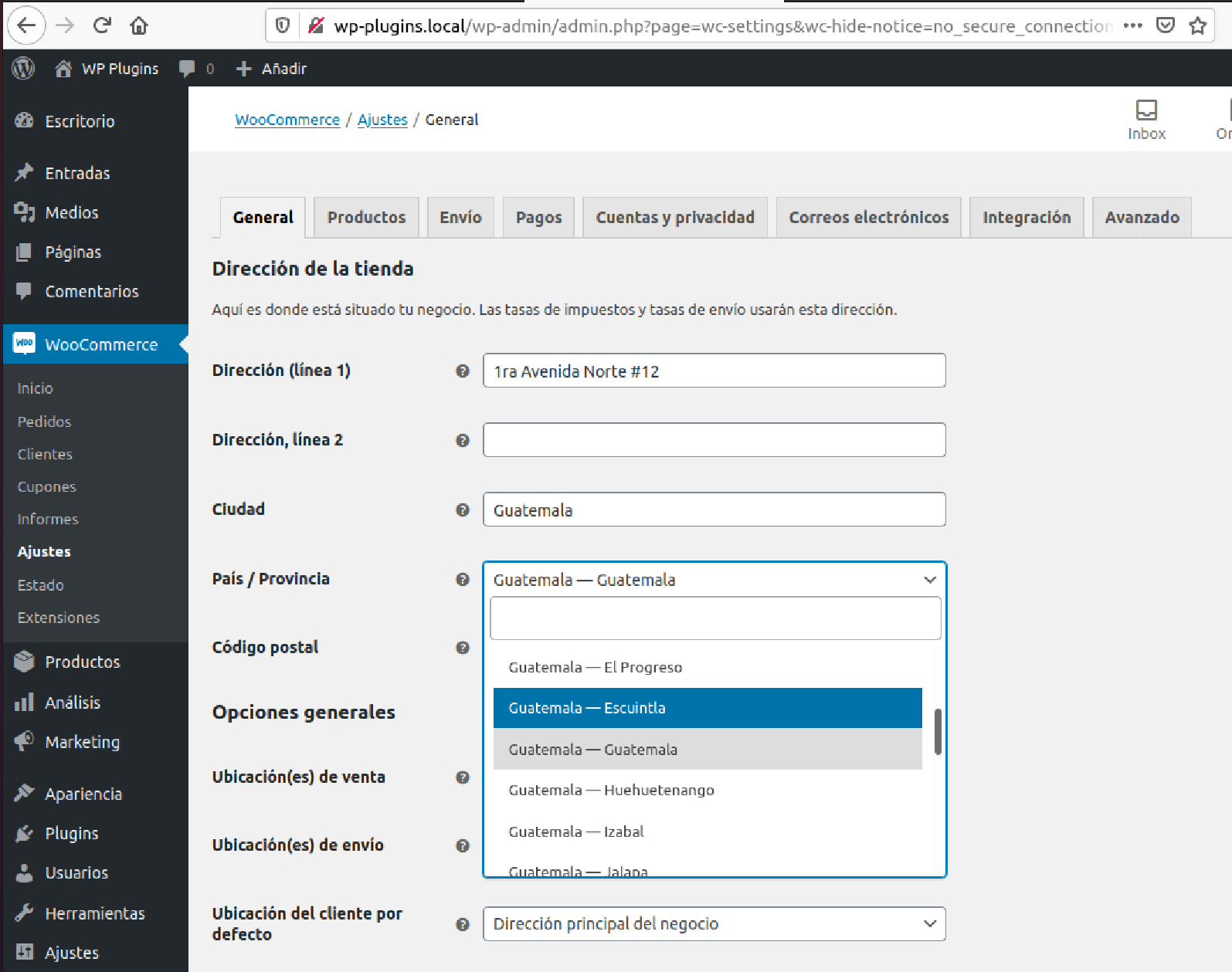Open Páginas in the sidebar
The image size is (1232, 972).
coord(96,252)
